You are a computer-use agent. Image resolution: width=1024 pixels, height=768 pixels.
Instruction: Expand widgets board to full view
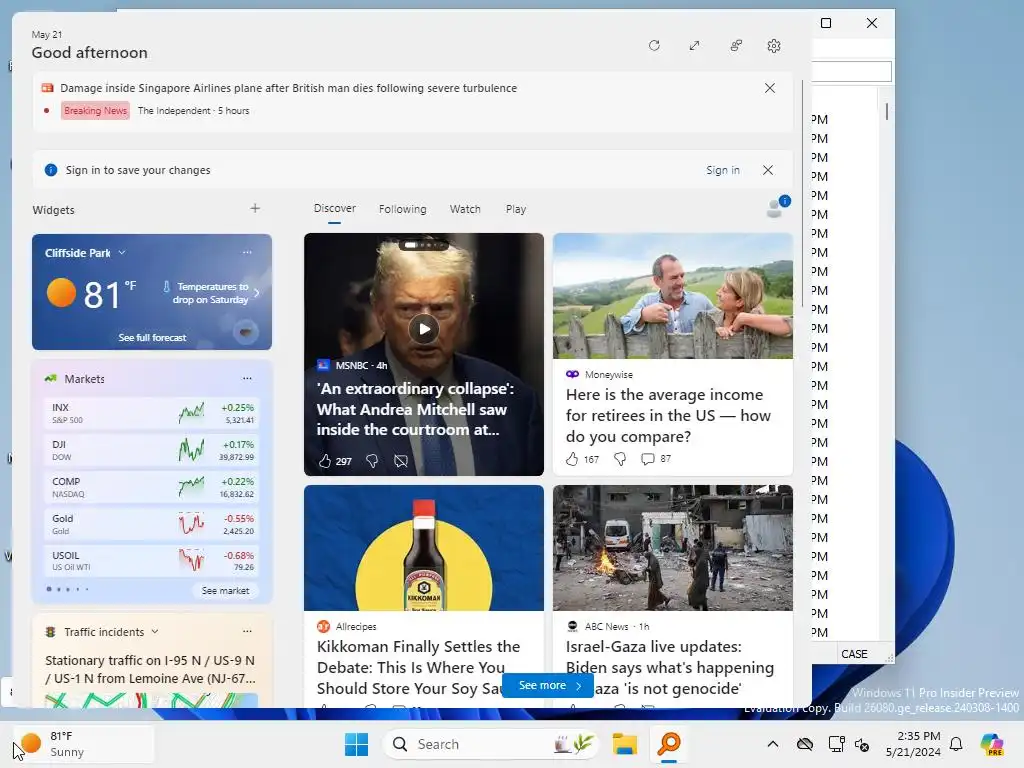click(x=694, y=46)
